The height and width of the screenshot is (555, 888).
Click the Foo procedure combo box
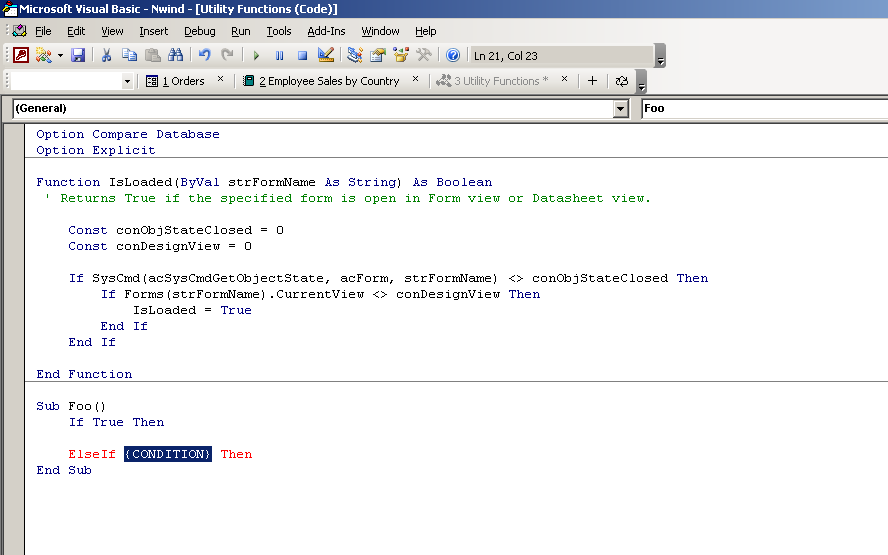[765, 108]
